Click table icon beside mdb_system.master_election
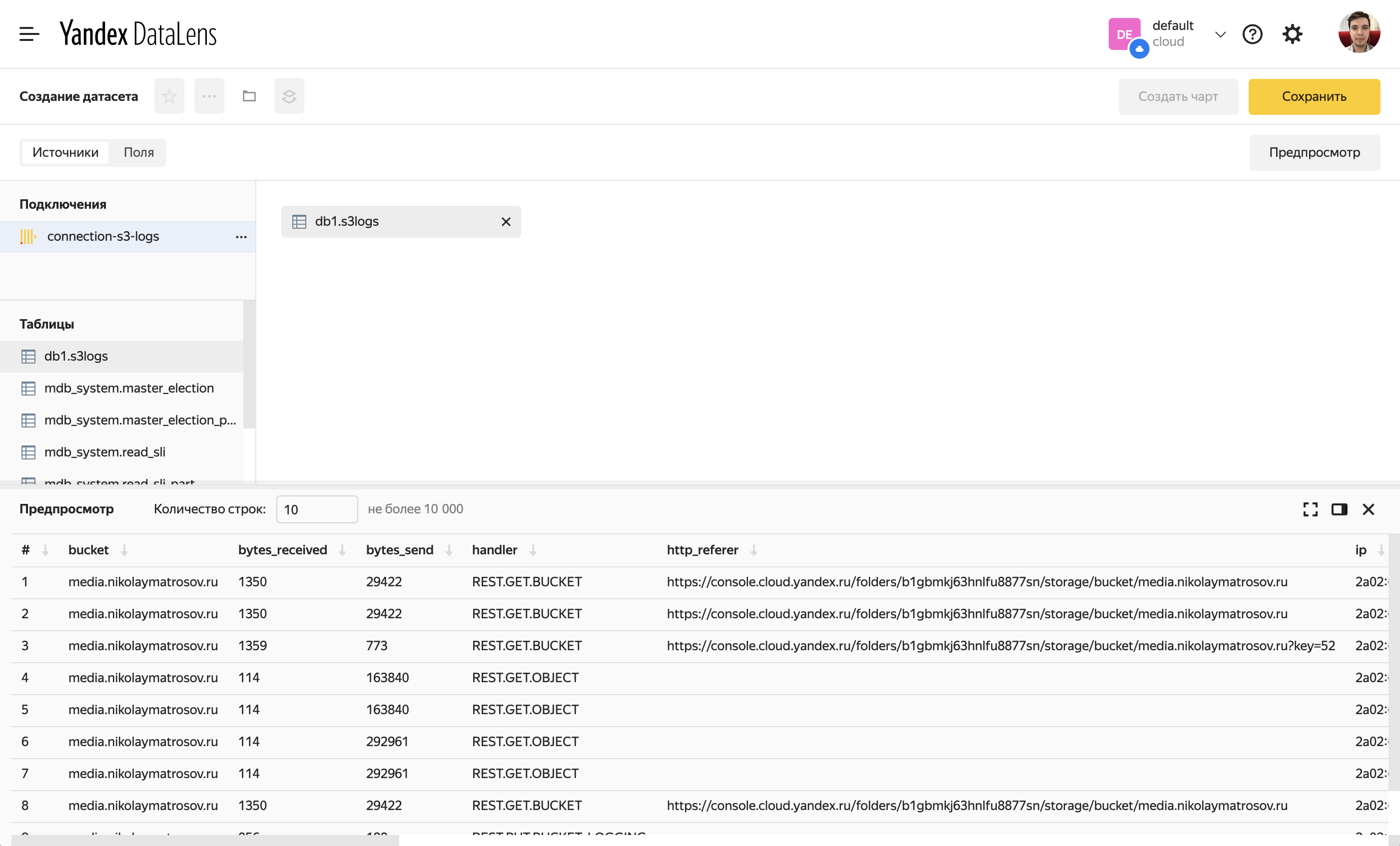The image size is (1400, 846). tap(28, 389)
